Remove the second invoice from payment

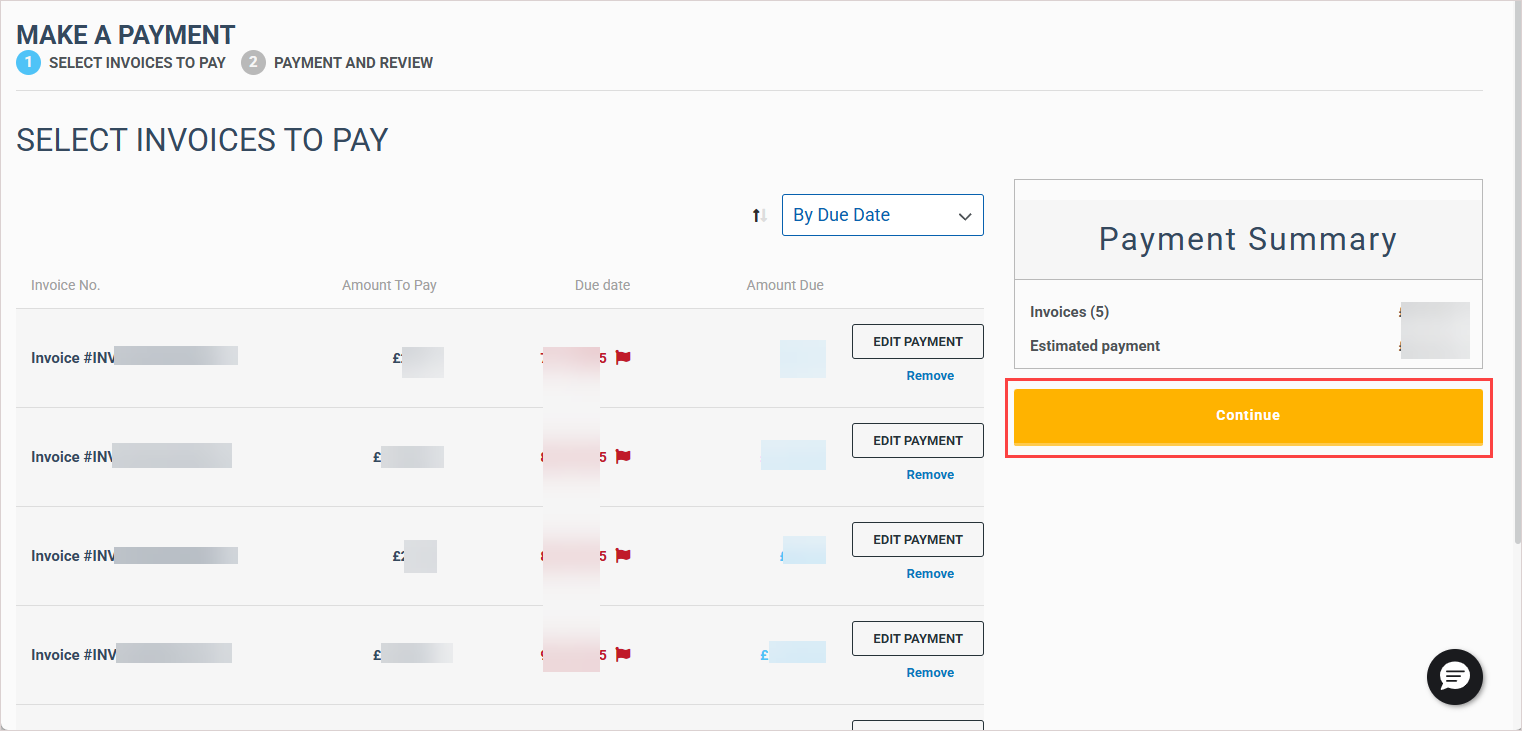tap(929, 475)
